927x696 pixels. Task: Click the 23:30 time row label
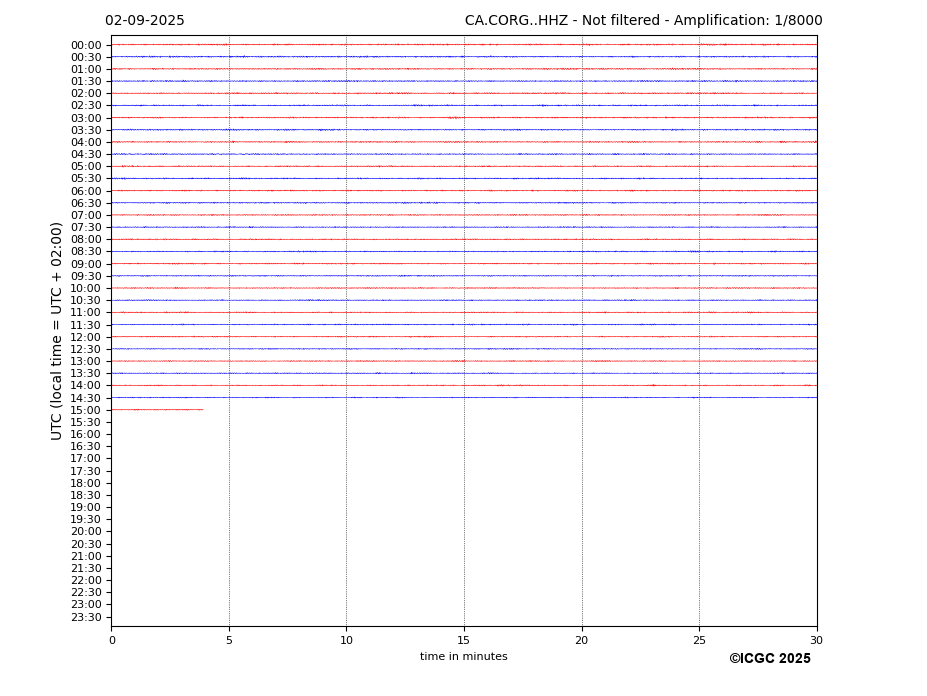point(86,617)
